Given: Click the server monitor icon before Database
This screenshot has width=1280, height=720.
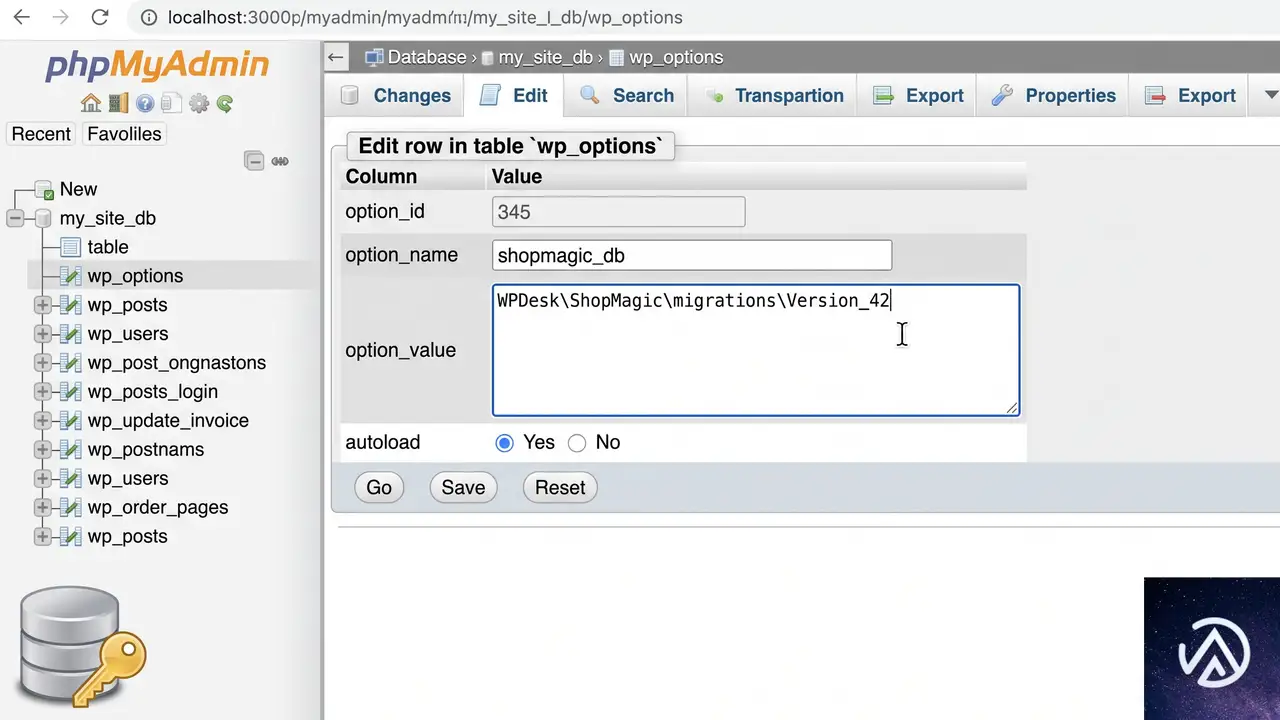Looking at the screenshot, I should click(374, 57).
